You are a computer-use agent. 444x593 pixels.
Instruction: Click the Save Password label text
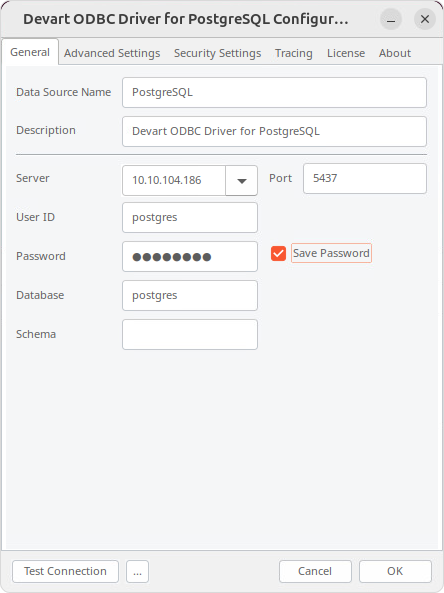point(331,253)
